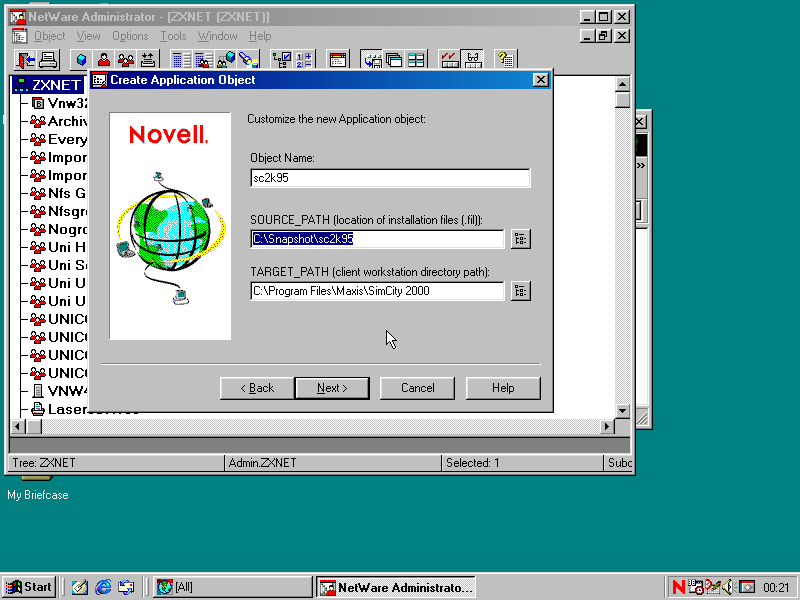Click the users-and-cube trustees toolbar icon
The image size is (800, 600).
(x=226, y=60)
